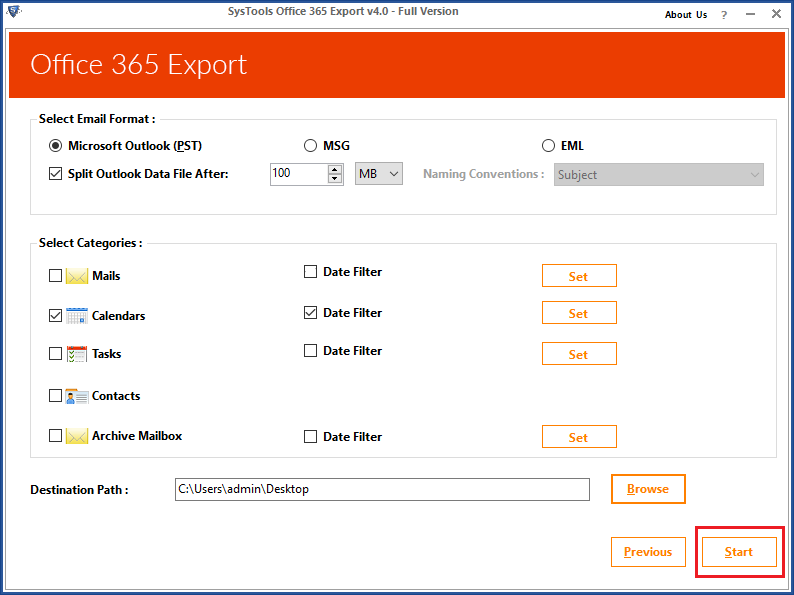The image size is (794, 595).
Task: Click Set button for Archive Mailbox filter
Action: pyautogui.click(x=579, y=437)
